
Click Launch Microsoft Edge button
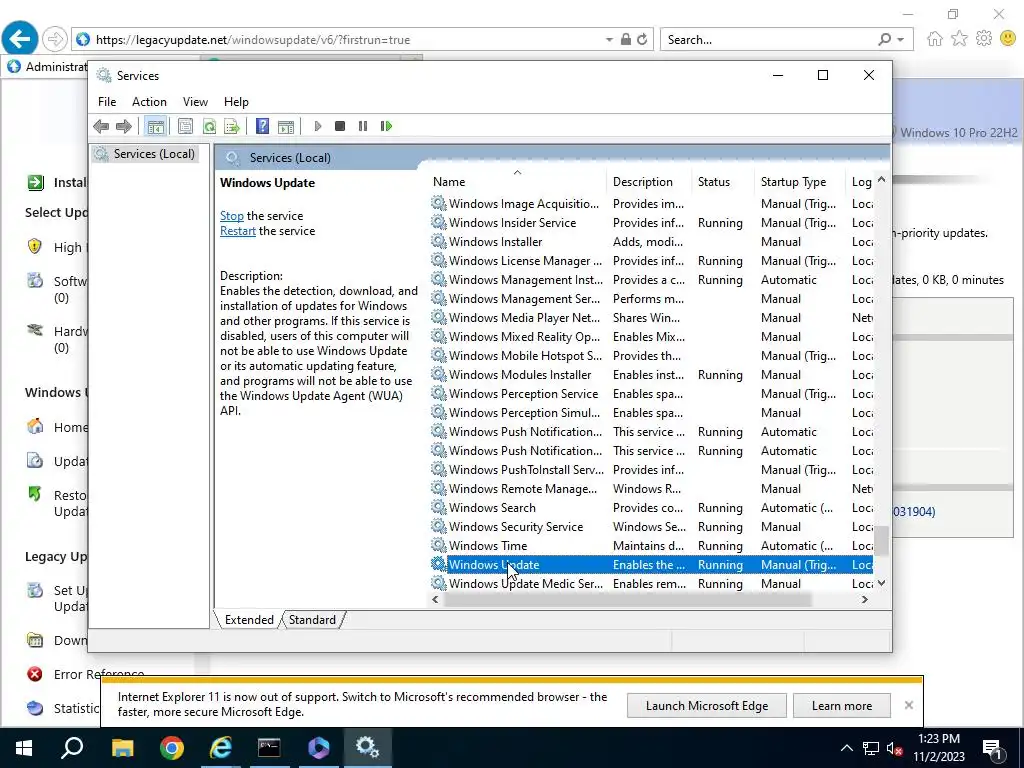707,706
